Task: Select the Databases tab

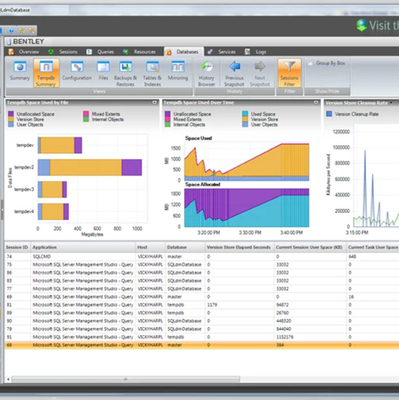Action: [183, 52]
